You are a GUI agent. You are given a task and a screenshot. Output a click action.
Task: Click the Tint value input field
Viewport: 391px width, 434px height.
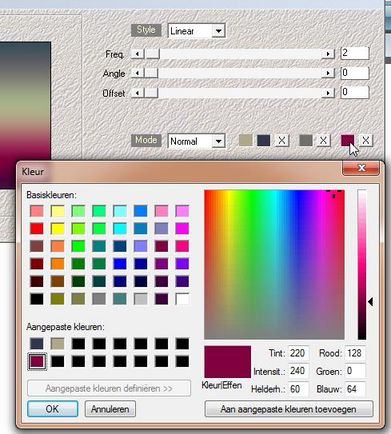pyautogui.click(x=298, y=353)
